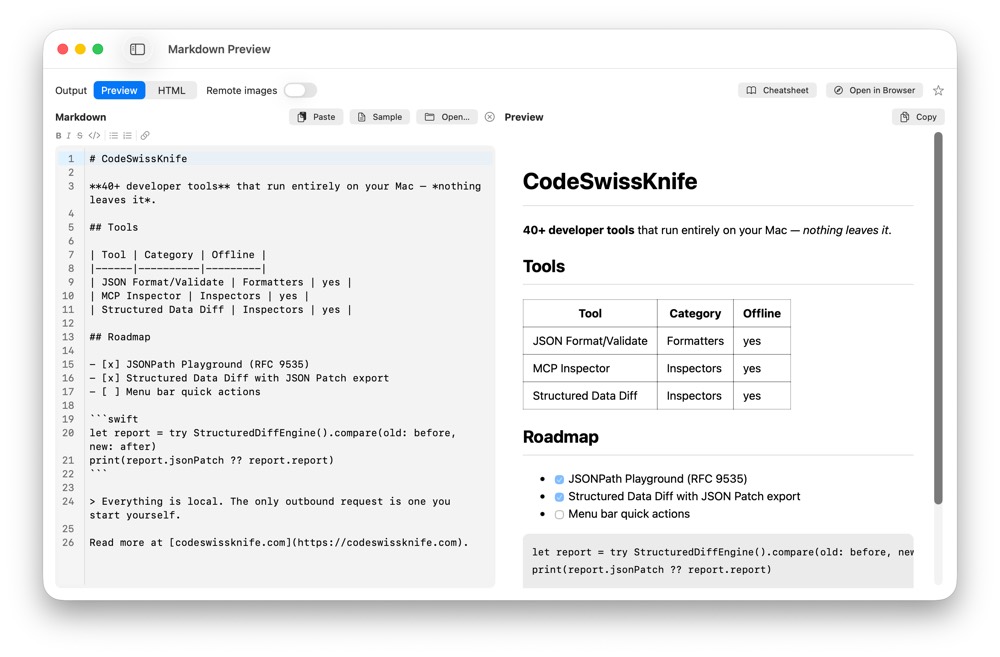1000x657 pixels.
Task: Click the preview pane vertical scrollbar
Action: [x=938, y=318]
